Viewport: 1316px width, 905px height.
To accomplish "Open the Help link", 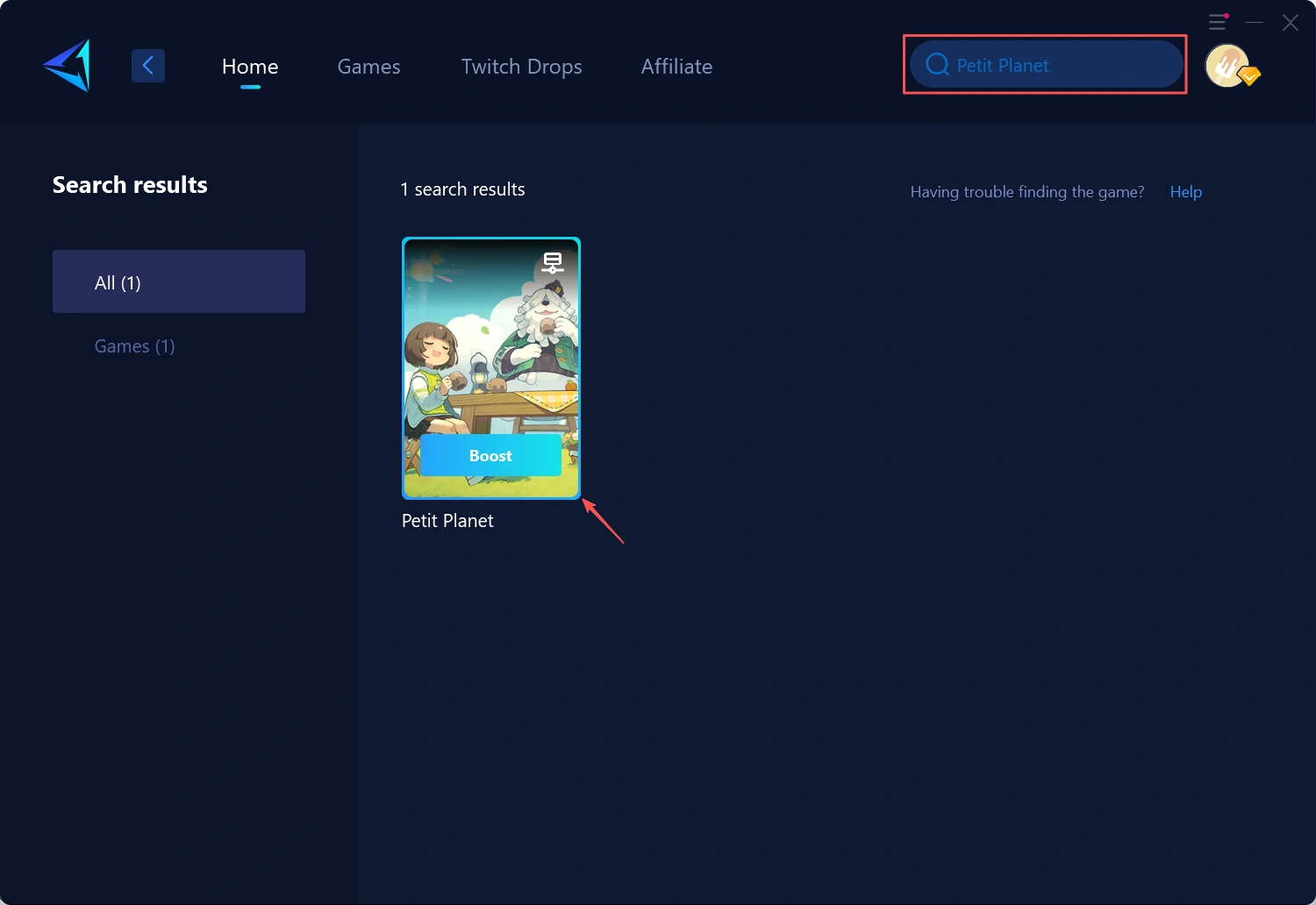I will [1185, 192].
